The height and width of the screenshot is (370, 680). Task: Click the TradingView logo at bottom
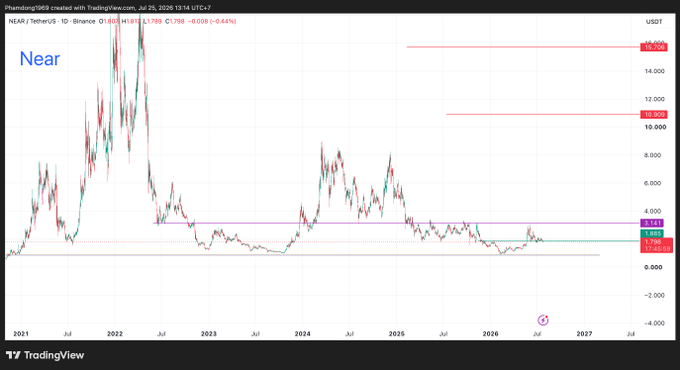coord(45,355)
